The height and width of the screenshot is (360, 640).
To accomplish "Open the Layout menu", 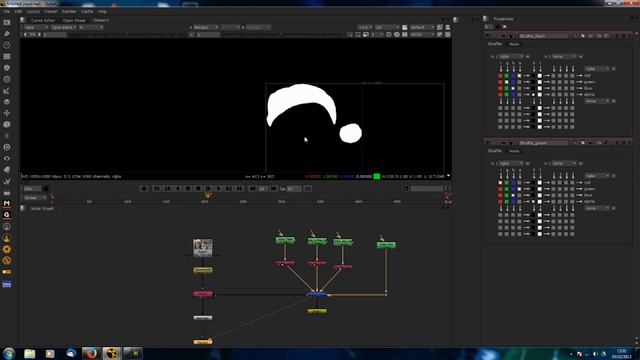I will (x=33, y=11).
